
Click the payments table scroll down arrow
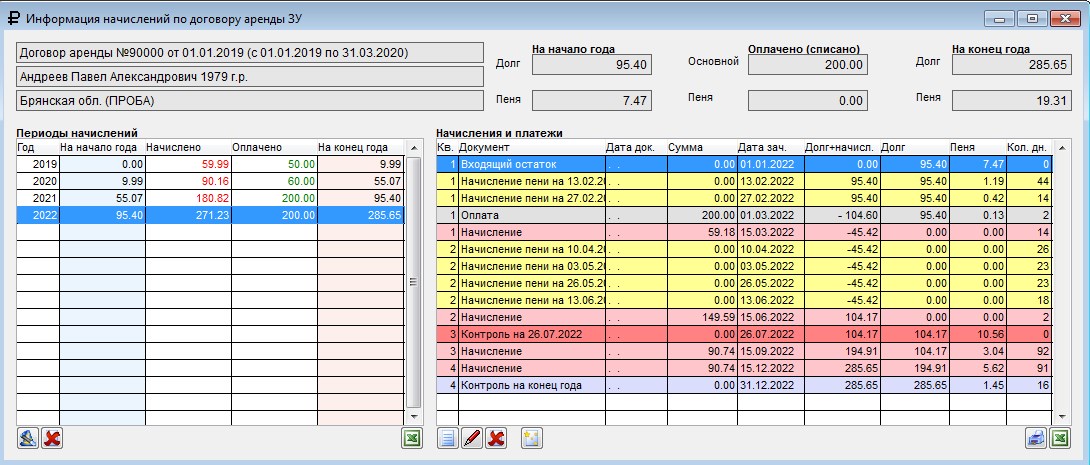point(1061,416)
